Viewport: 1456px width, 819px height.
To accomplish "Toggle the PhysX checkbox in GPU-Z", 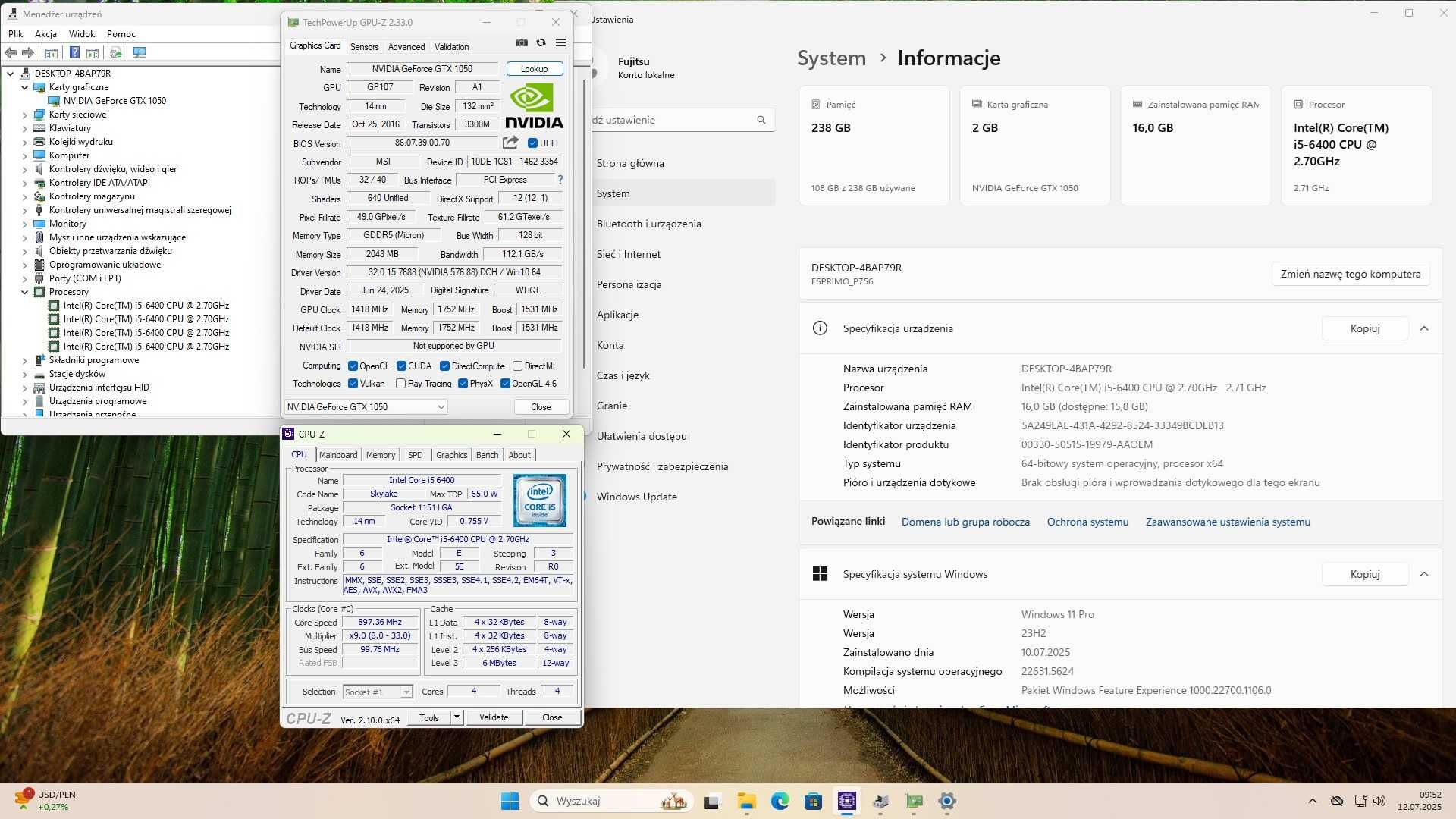I will pos(463,384).
